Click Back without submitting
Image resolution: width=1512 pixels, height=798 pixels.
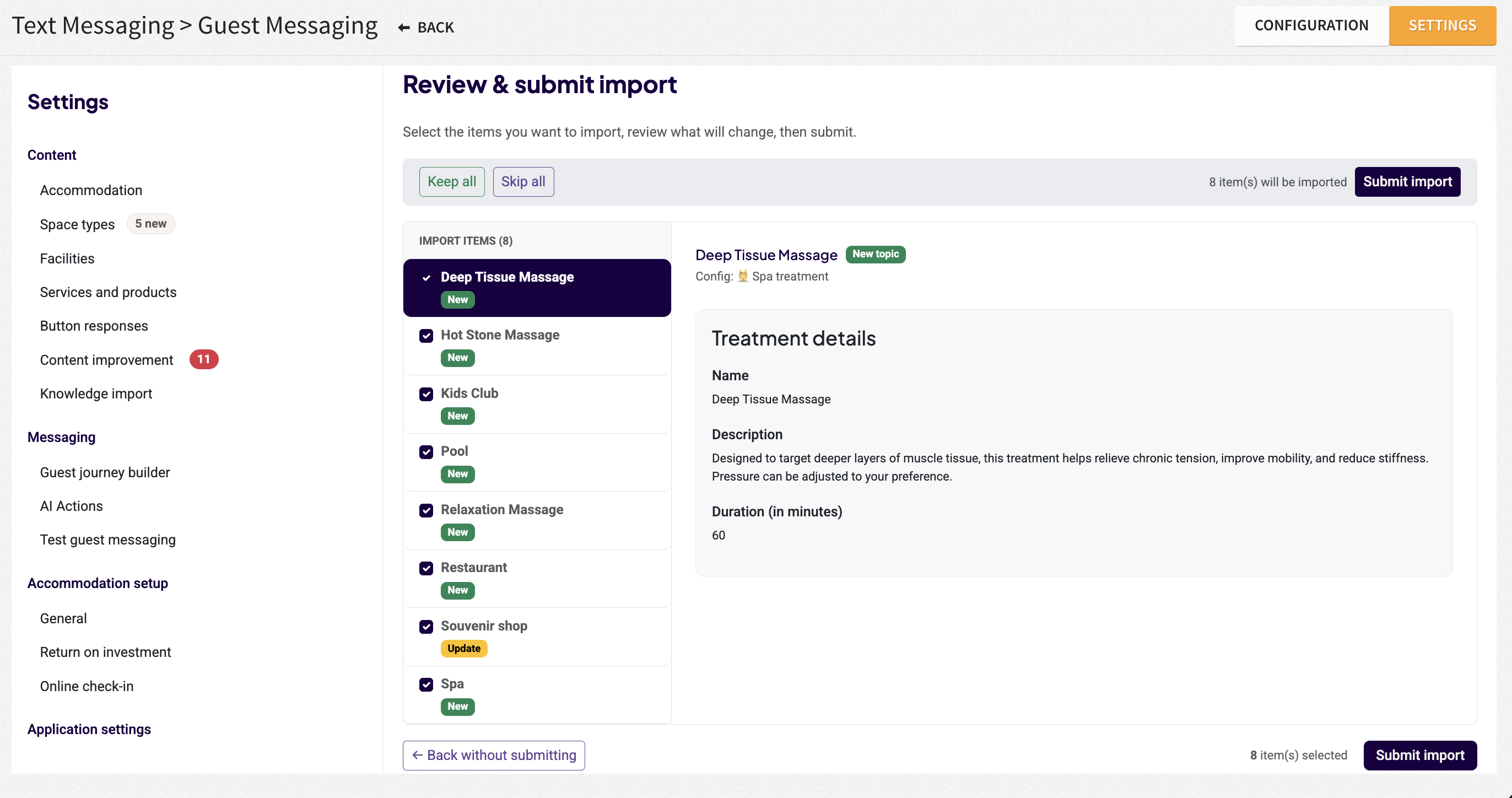coord(494,755)
